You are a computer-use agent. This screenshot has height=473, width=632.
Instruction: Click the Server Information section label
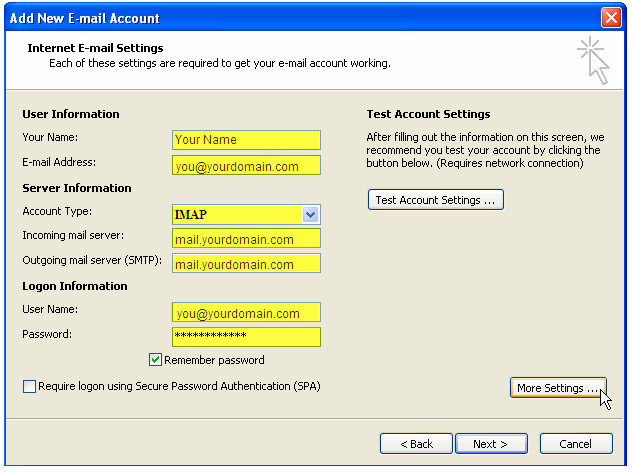pyautogui.click(x=77, y=188)
